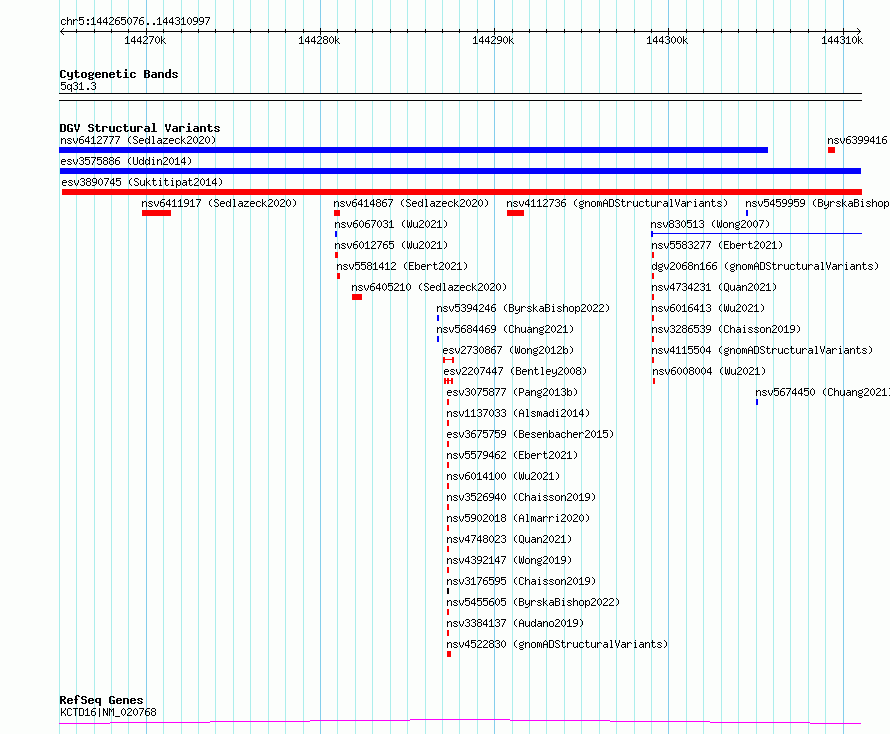
Task: Open dgv2068n166 (gnomADStructuralVariants) variant
Action: pyautogui.click(x=765, y=266)
